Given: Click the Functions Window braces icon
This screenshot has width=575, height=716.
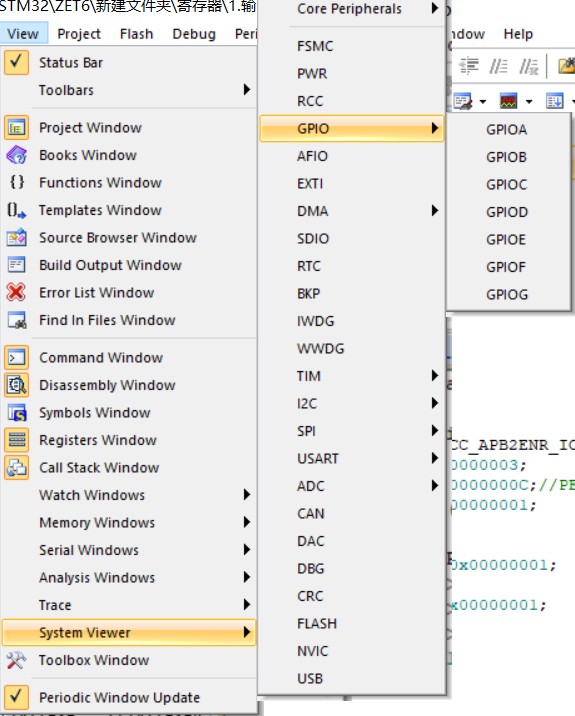Looking at the screenshot, I should point(16,182).
